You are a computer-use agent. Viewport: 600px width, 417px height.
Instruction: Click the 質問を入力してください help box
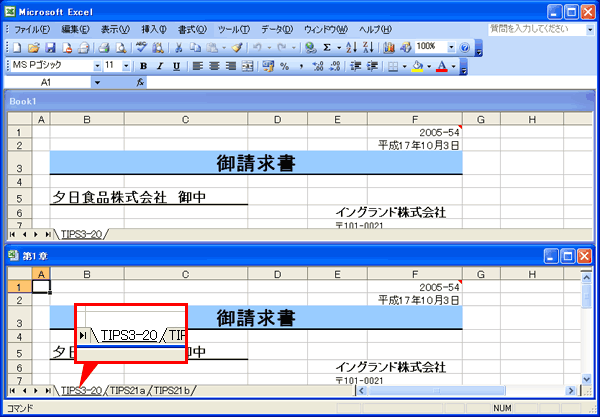coord(538,29)
